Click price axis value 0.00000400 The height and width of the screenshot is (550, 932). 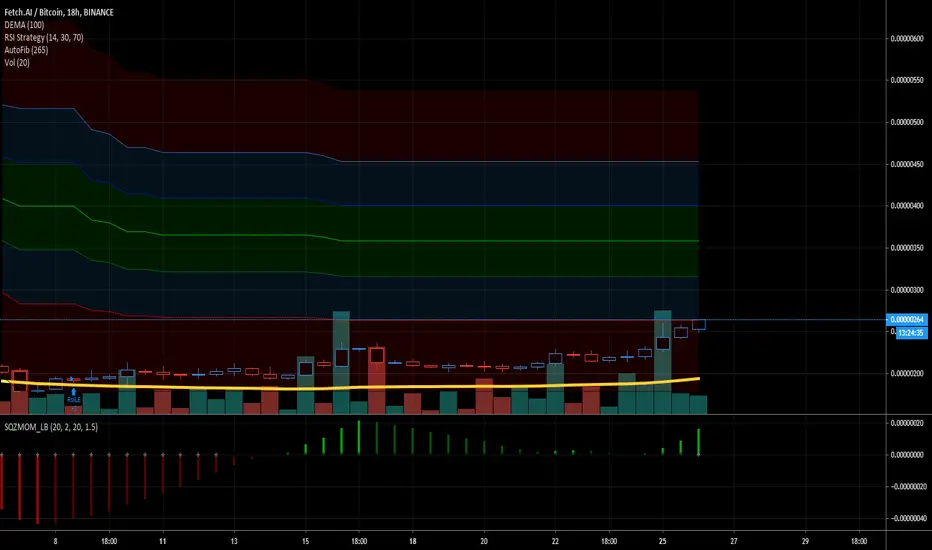pos(907,206)
